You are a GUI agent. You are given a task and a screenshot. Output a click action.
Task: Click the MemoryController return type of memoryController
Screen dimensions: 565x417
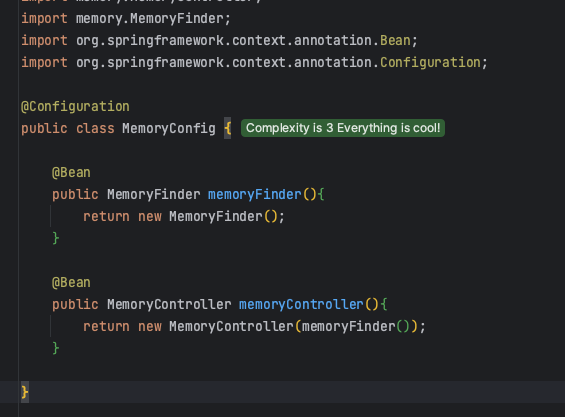[169, 305]
